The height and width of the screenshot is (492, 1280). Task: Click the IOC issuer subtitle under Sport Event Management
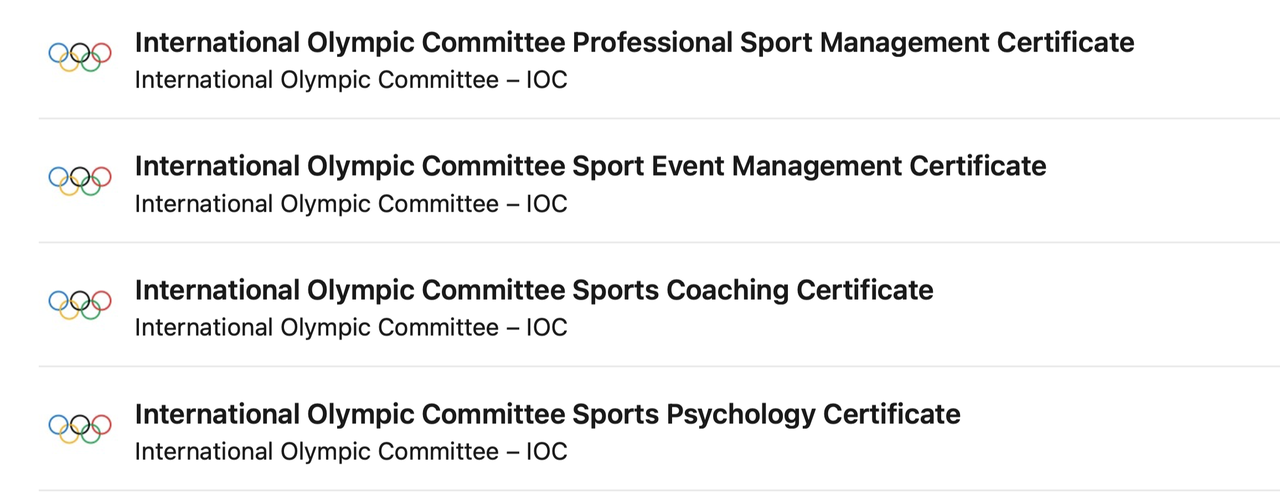coord(350,204)
